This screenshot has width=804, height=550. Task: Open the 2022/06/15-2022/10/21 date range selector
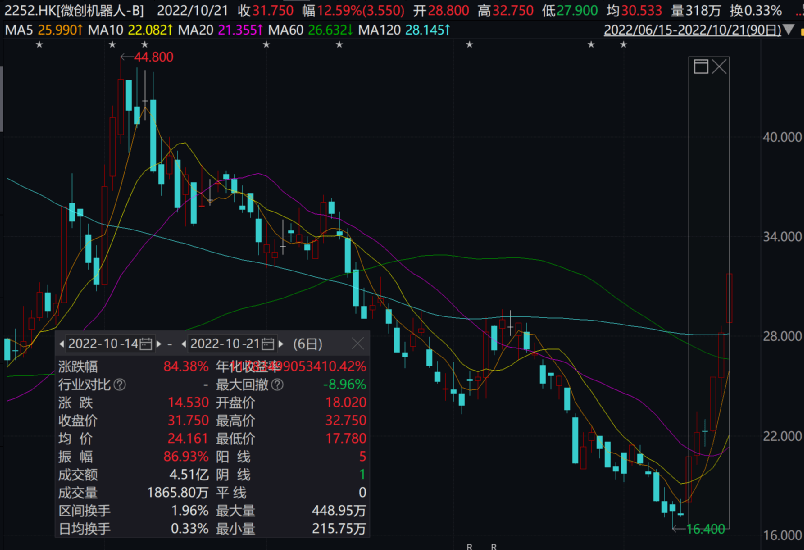(700, 29)
